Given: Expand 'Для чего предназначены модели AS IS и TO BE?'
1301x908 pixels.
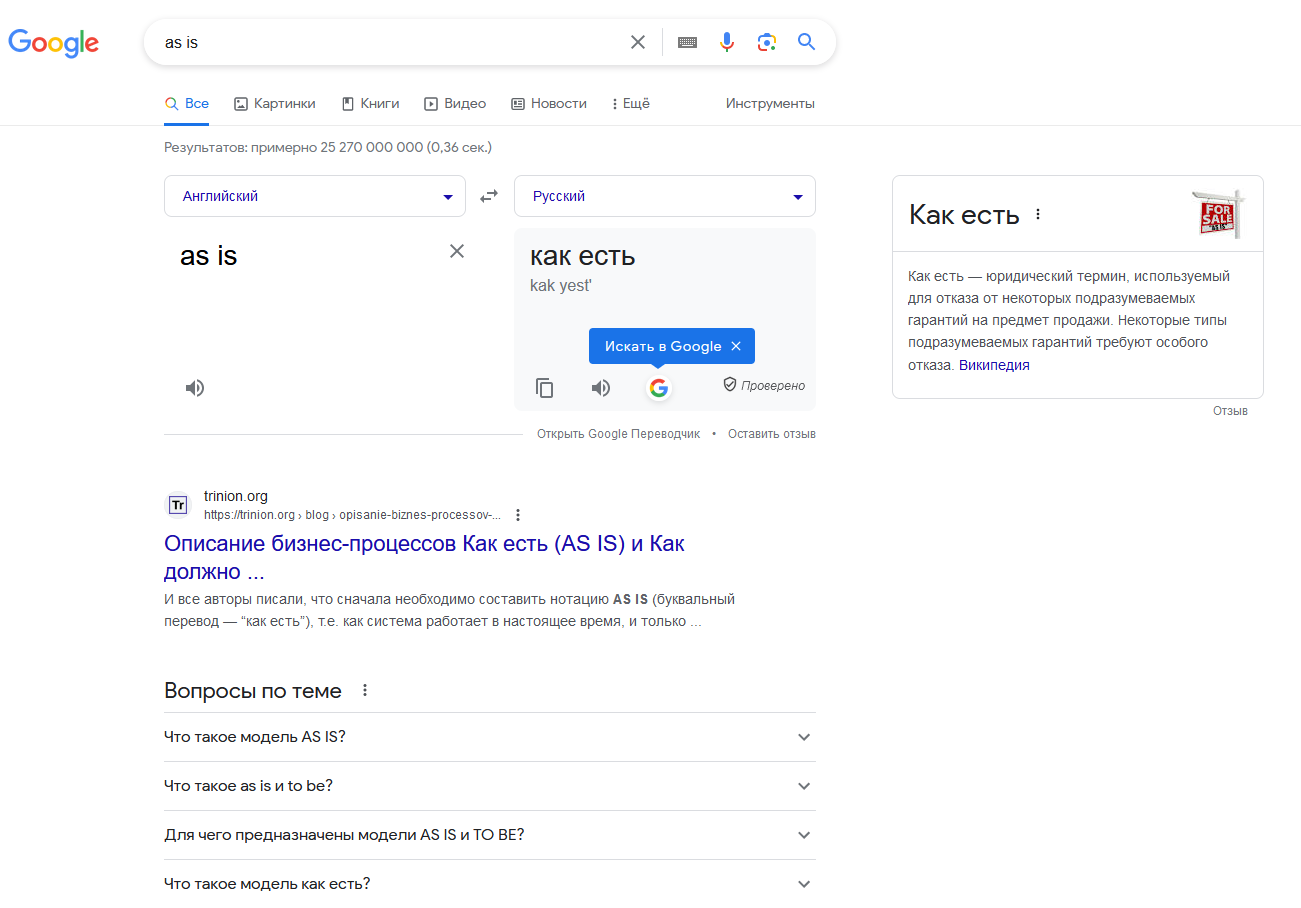Looking at the screenshot, I should 490,835.
